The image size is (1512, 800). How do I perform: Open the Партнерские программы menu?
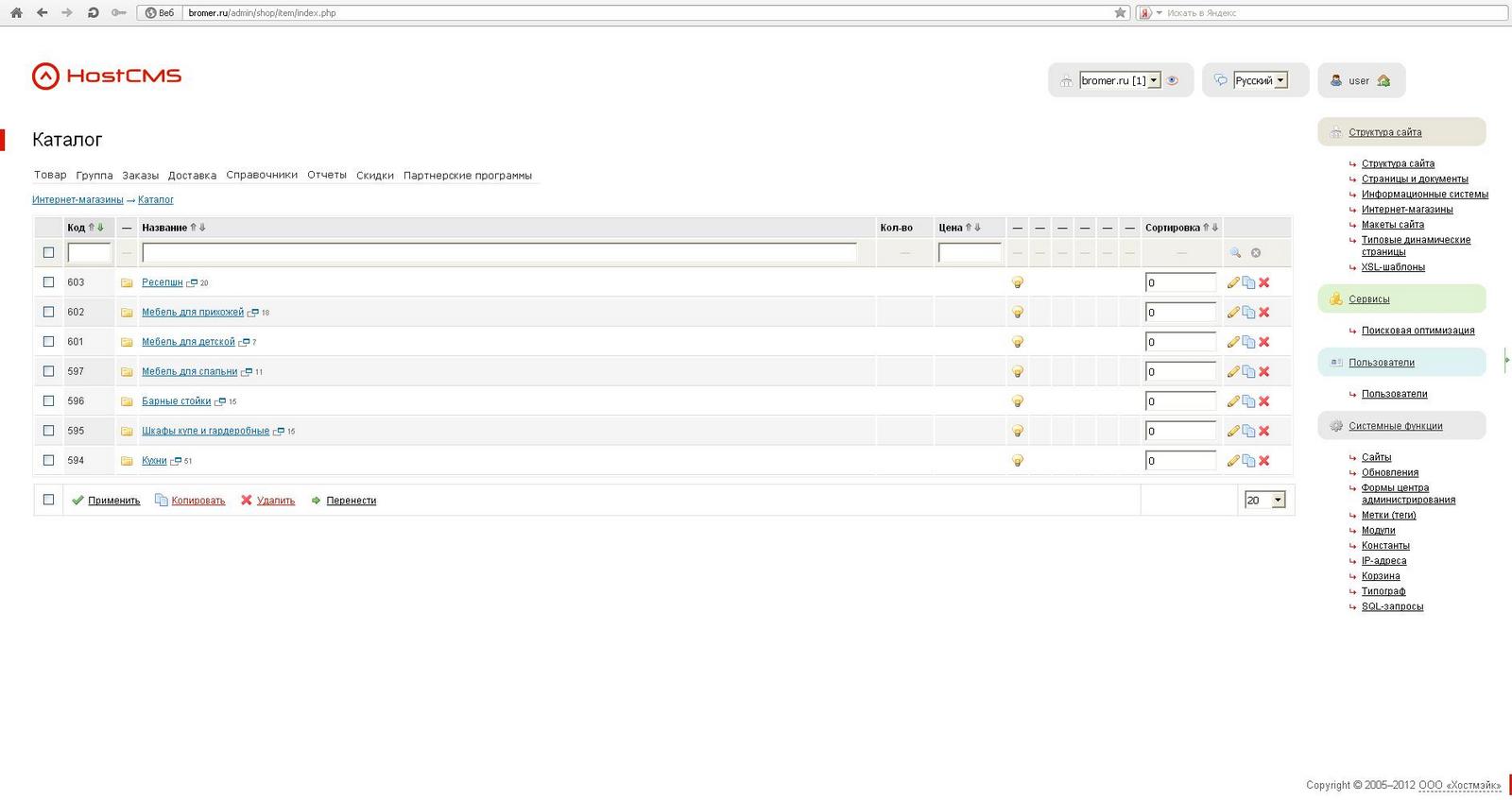pos(468,175)
